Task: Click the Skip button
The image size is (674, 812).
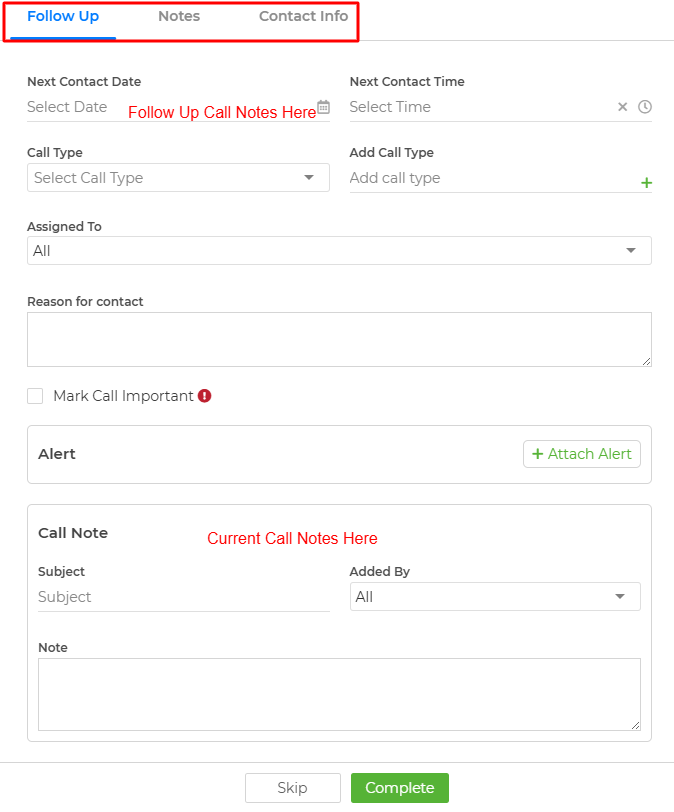Action: (x=292, y=788)
